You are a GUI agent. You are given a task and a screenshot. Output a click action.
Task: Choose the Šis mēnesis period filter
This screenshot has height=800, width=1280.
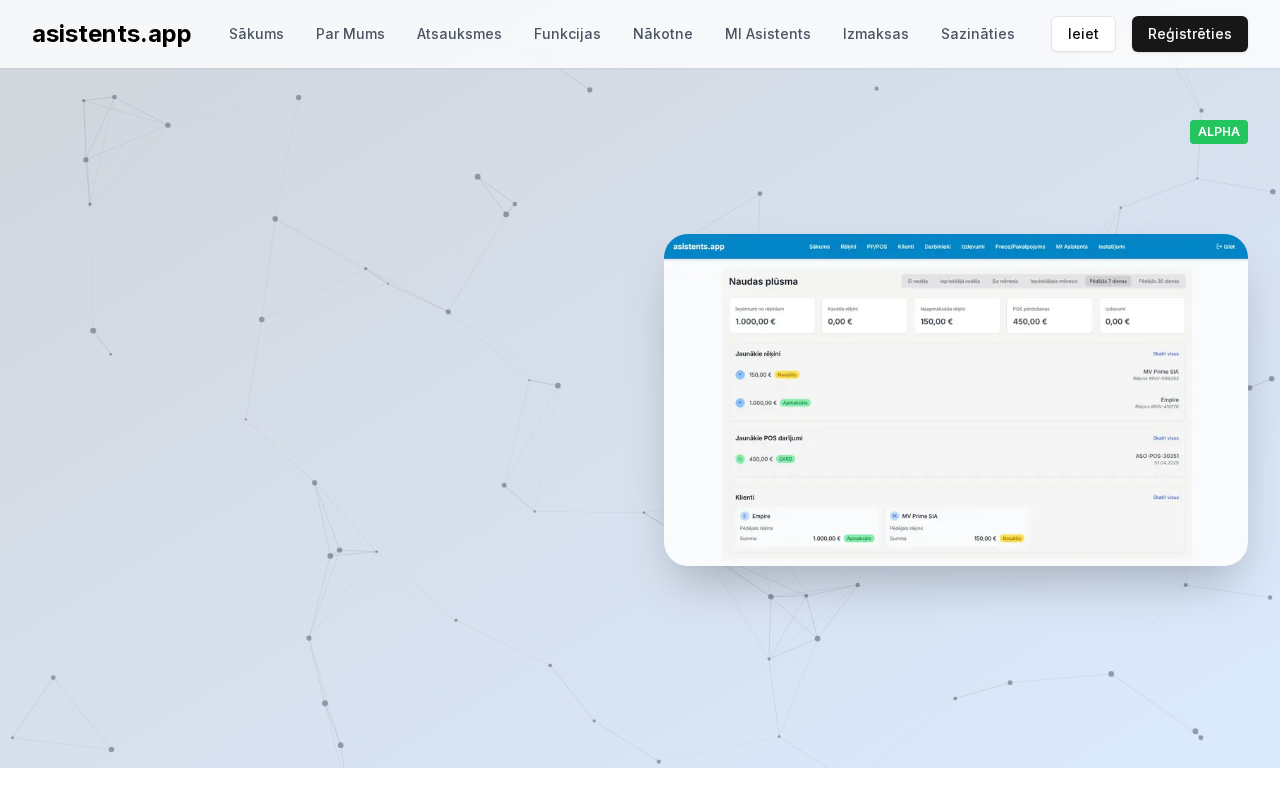[x=1005, y=282]
